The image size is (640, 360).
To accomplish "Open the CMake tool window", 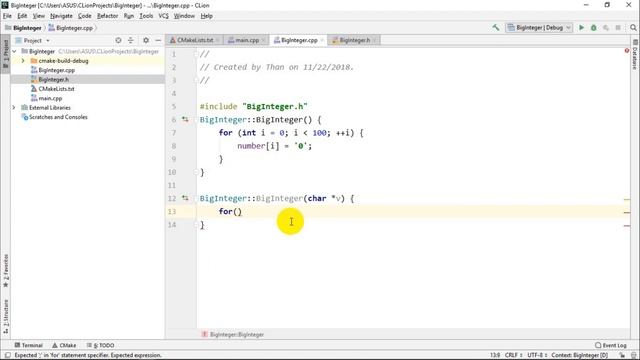I will [64, 345].
